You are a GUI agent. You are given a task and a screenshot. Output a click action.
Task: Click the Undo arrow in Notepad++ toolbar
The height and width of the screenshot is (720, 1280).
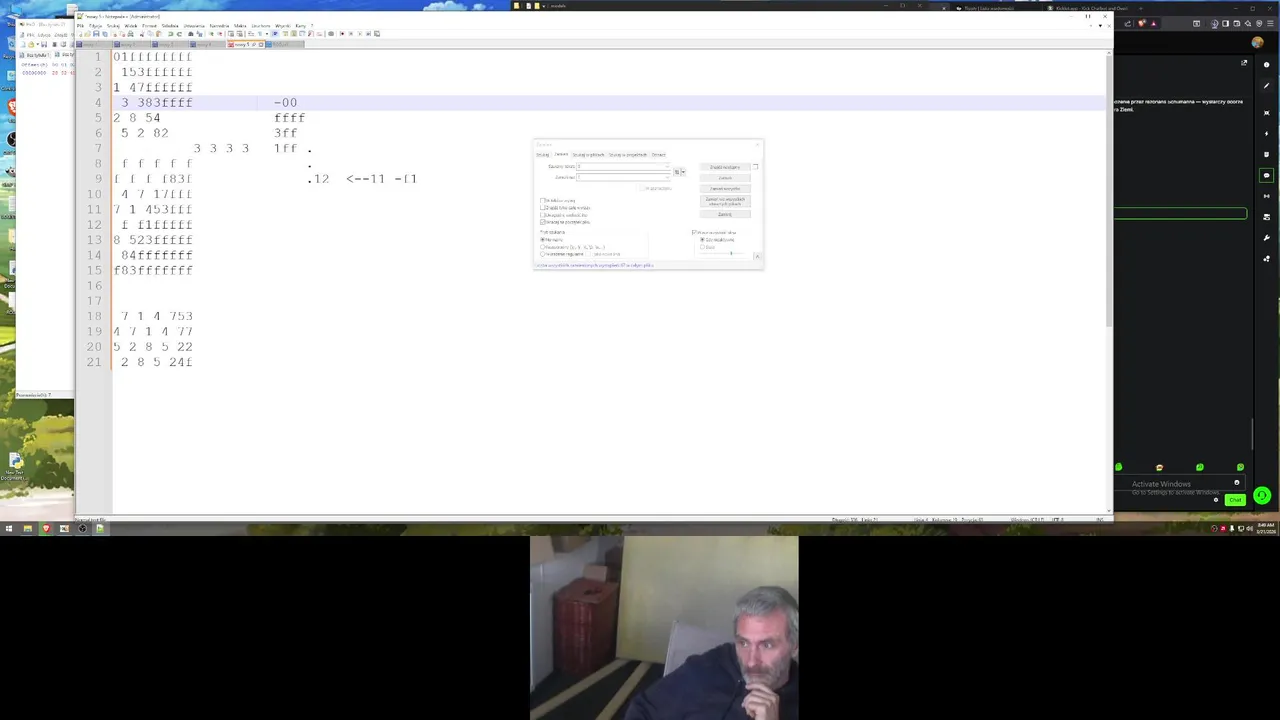click(x=170, y=34)
